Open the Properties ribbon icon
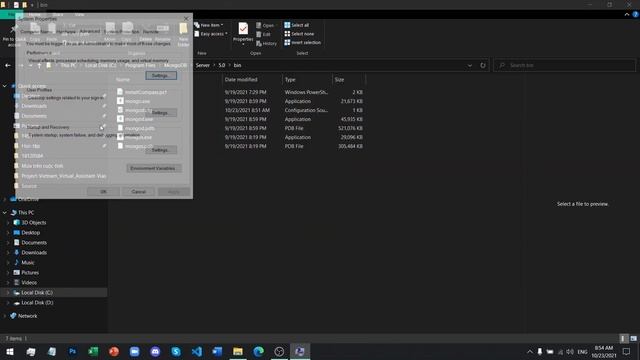The image size is (640, 360). [x=243, y=32]
